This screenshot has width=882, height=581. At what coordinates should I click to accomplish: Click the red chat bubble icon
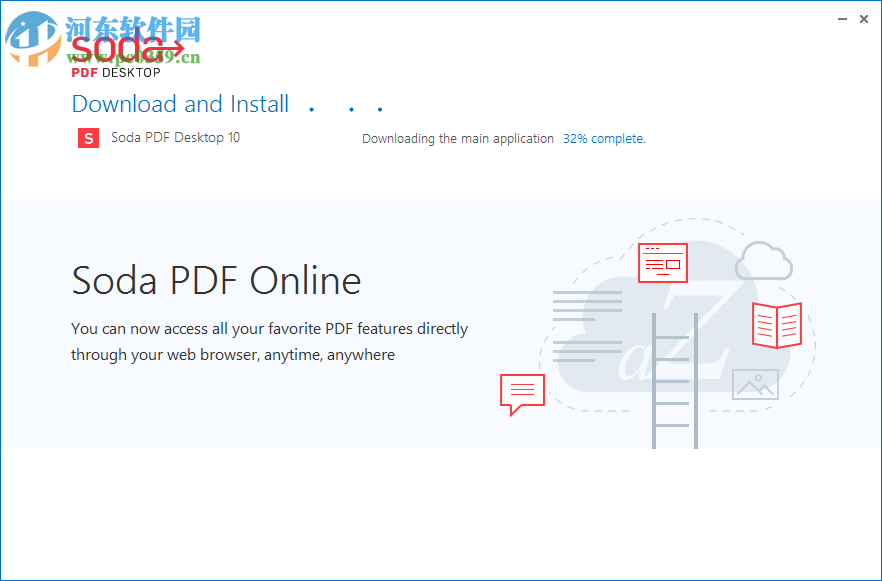pyautogui.click(x=522, y=392)
